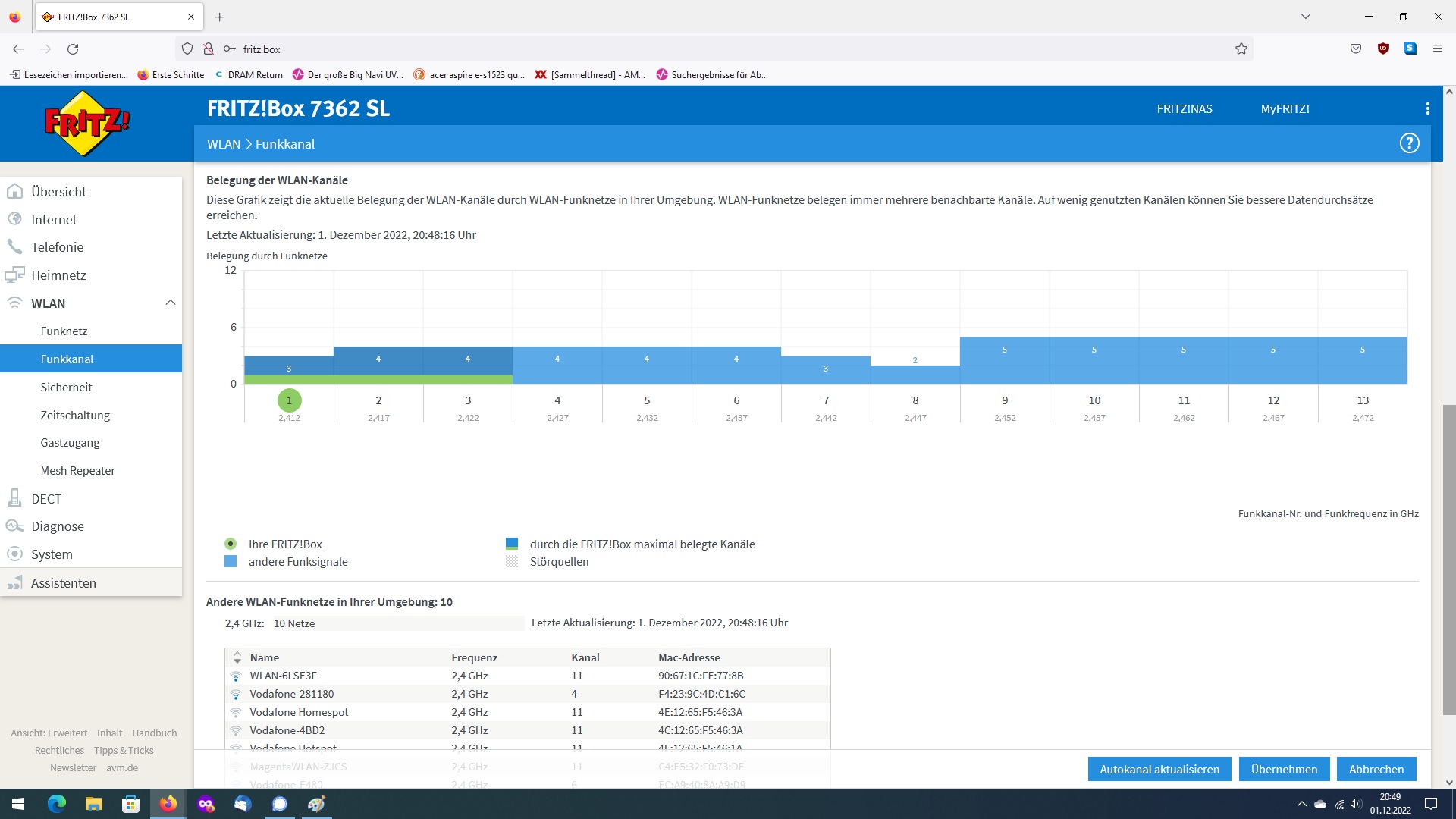Collapse the WLAN menu chevron
Screen dimensions: 1456x819
[x=170, y=303]
